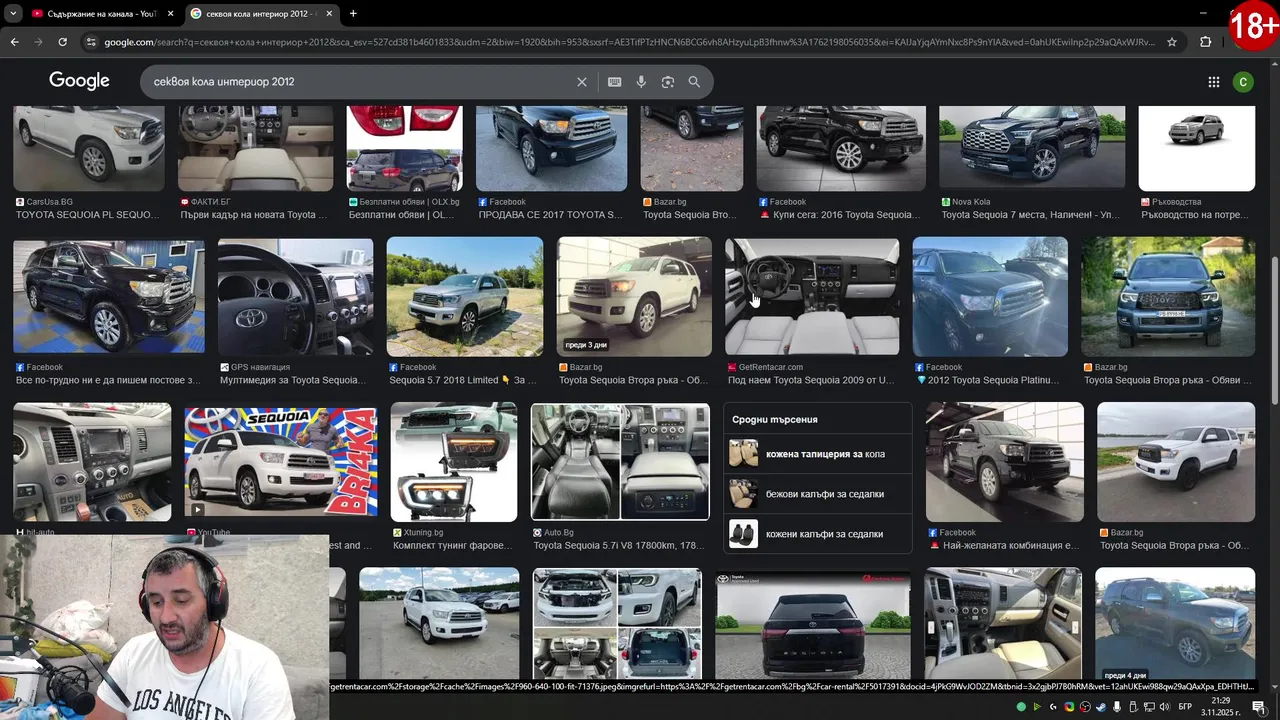1280x720 pixels.
Task: Open the 2012 Toyota Sequoia Platinum image
Action: point(990,297)
